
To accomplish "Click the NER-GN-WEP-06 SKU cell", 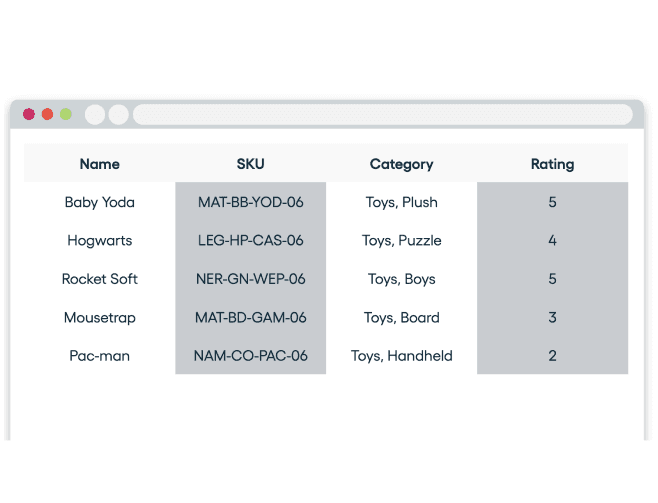I will click(x=251, y=279).
